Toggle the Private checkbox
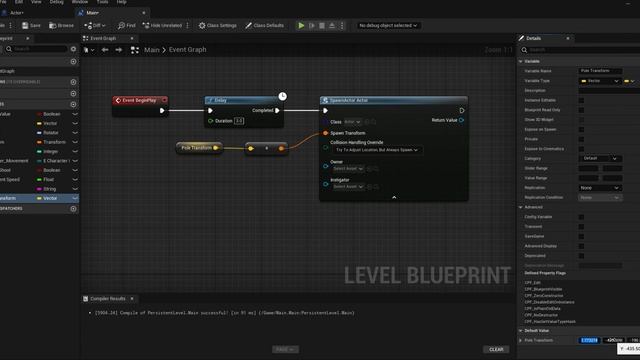This screenshot has width=640, height=360. 581,139
